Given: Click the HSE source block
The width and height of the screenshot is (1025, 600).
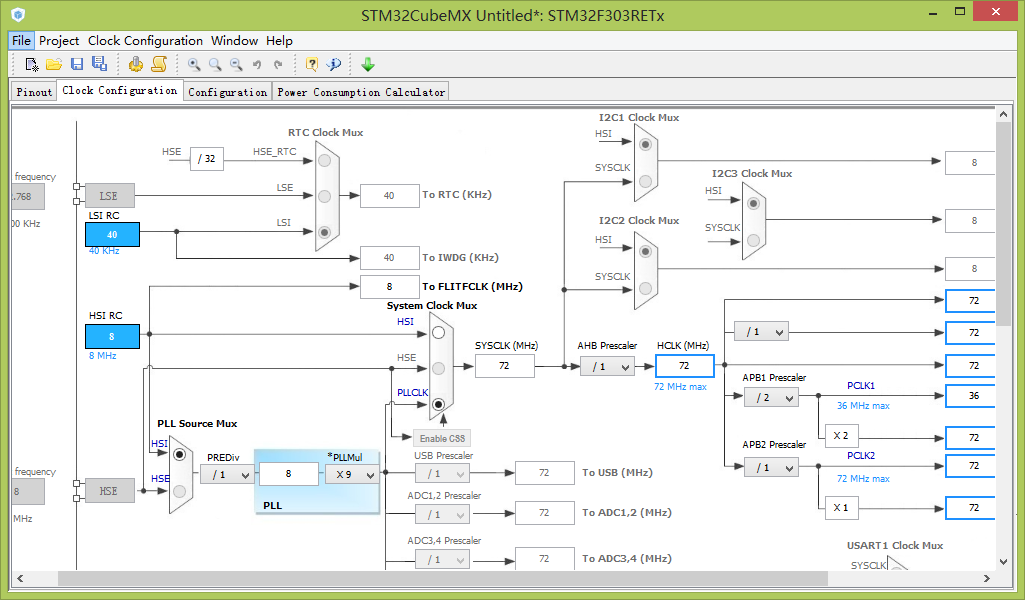Looking at the screenshot, I should pyautogui.click(x=109, y=491).
